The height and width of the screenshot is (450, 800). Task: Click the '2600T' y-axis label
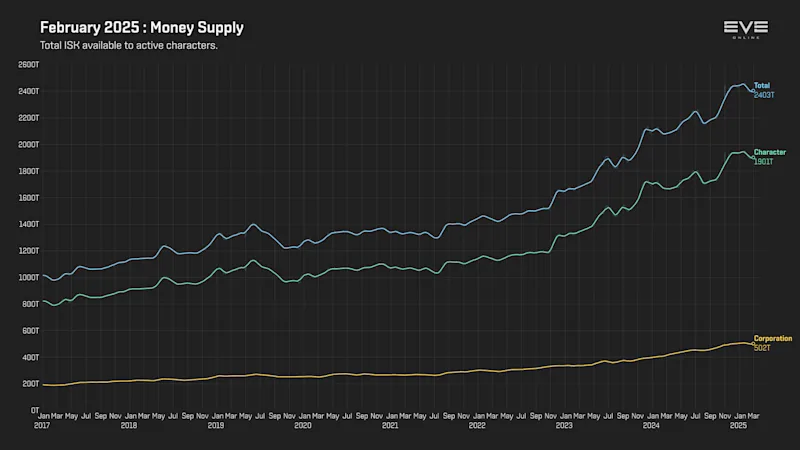[29, 65]
